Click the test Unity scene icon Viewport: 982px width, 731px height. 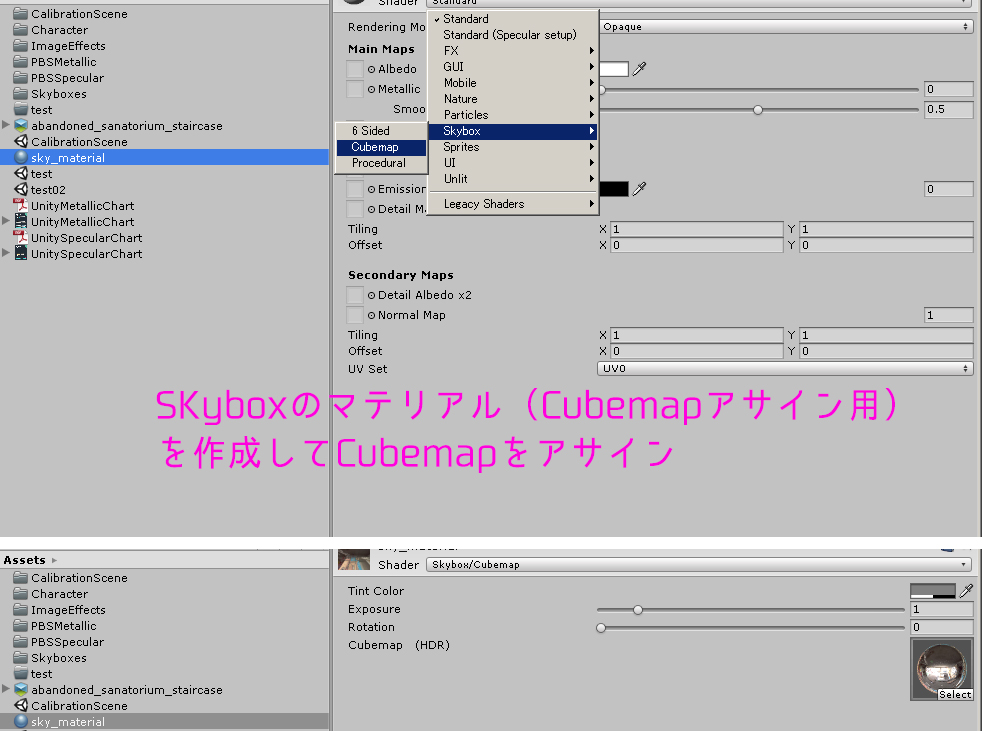[x=21, y=174]
